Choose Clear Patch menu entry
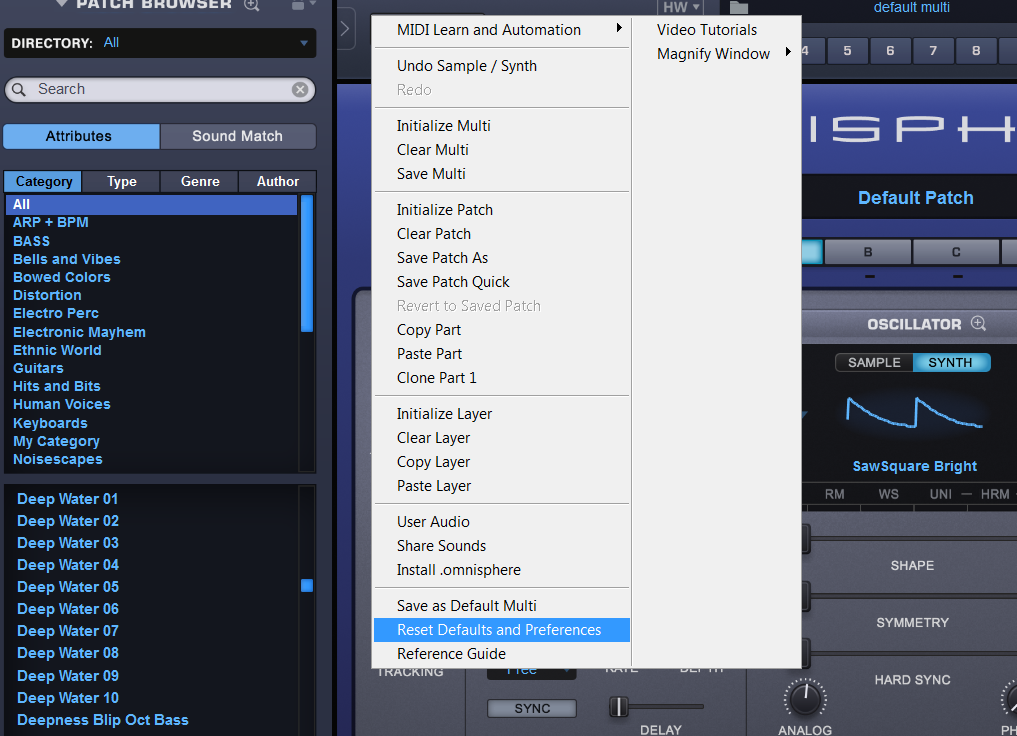The height and width of the screenshot is (736, 1017). tap(502, 234)
